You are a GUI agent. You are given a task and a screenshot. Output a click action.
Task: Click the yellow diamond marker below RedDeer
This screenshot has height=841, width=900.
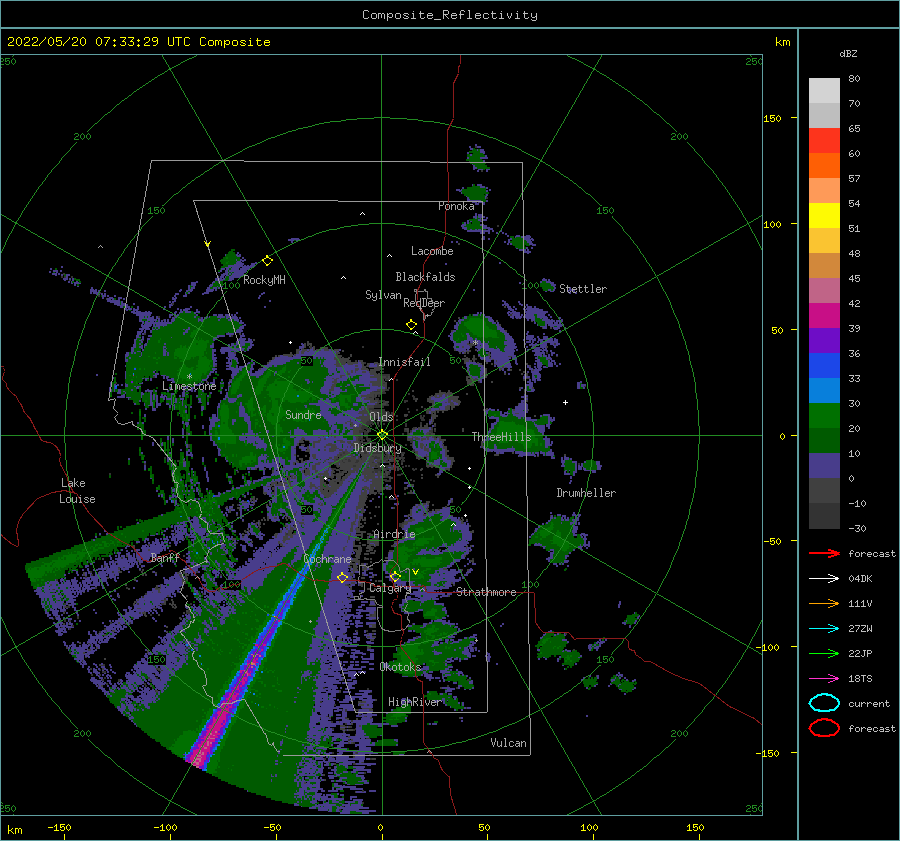tap(412, 325)
